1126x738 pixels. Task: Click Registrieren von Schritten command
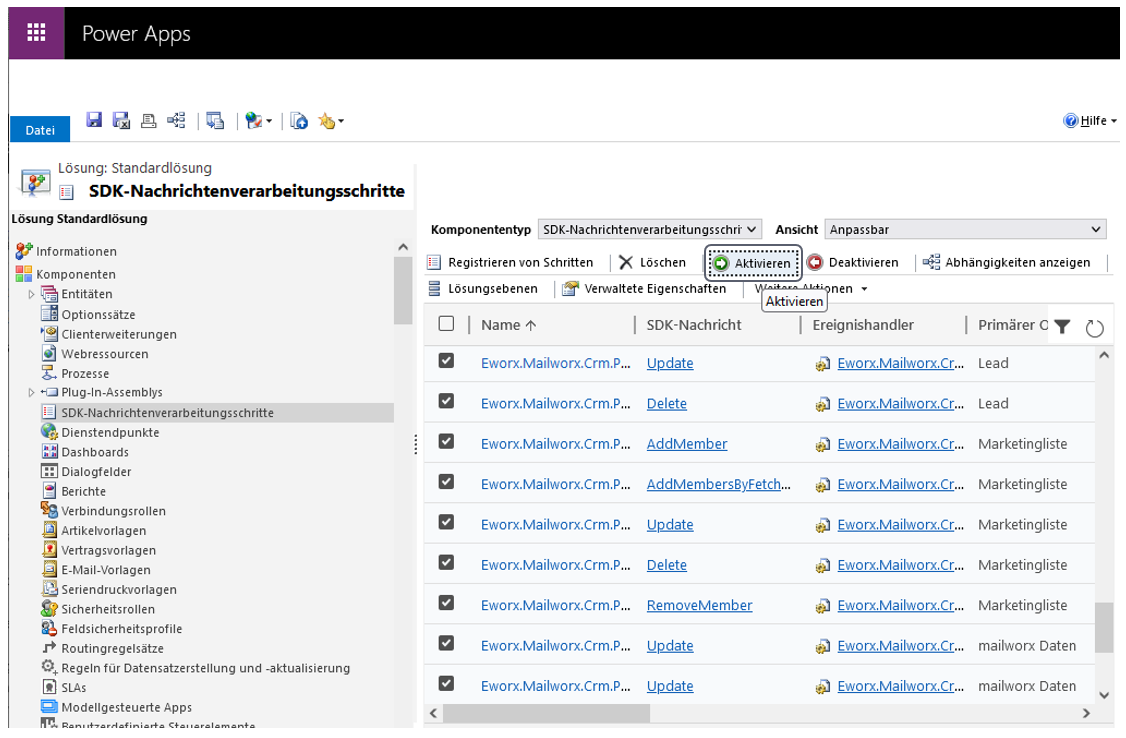(x=511, y=263)
